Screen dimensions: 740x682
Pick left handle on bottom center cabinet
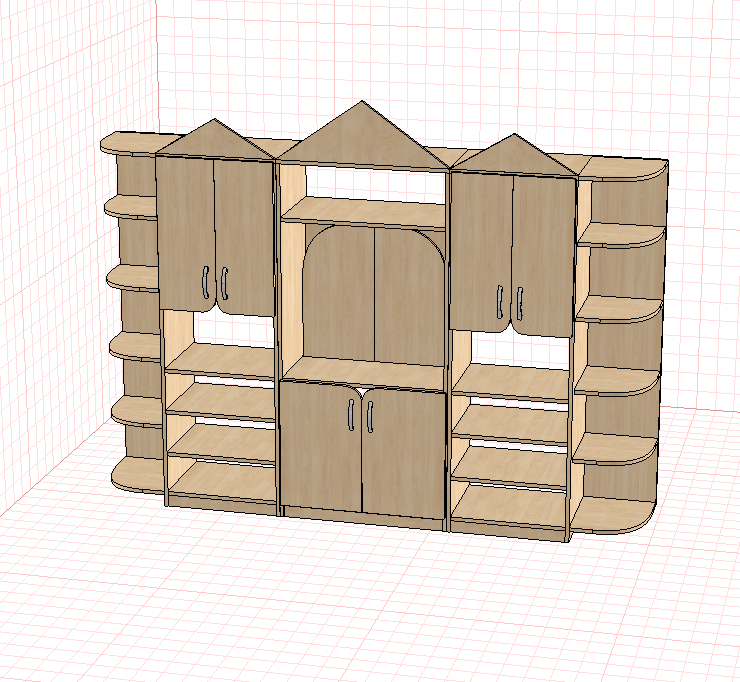[x=351, y=415]
